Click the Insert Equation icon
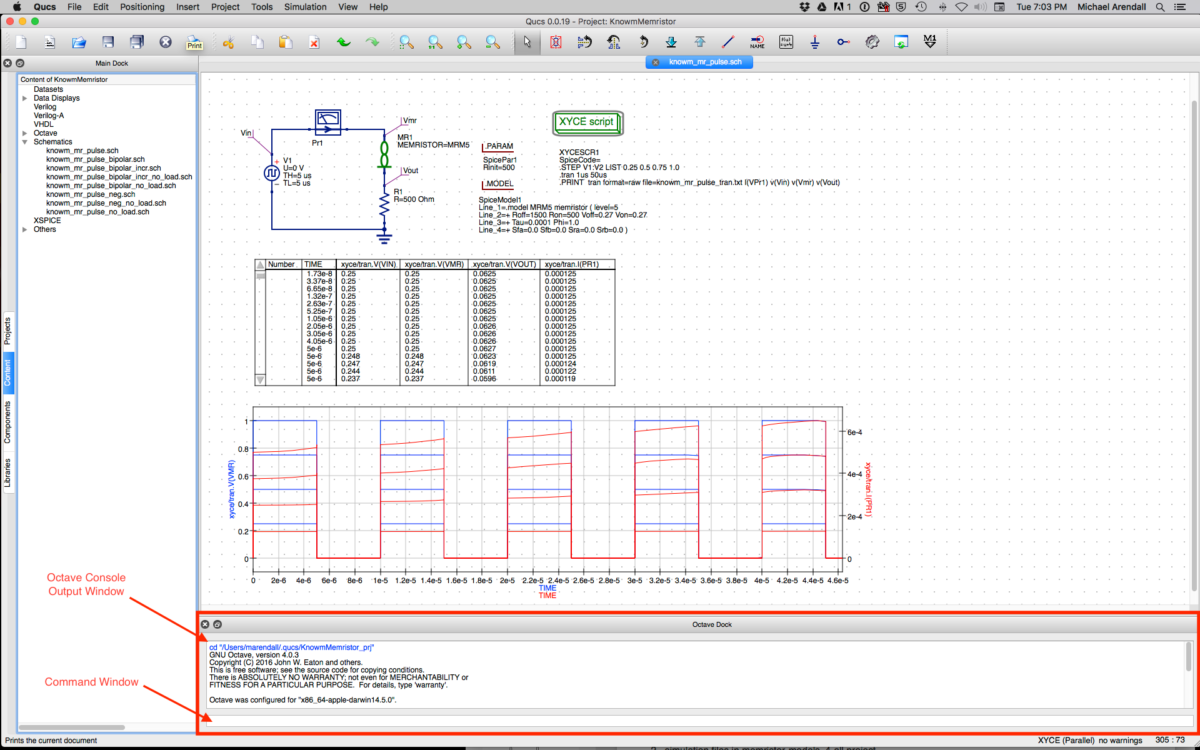The height and width of the screenshot is (750, 1200). click(x=786, y=43)
